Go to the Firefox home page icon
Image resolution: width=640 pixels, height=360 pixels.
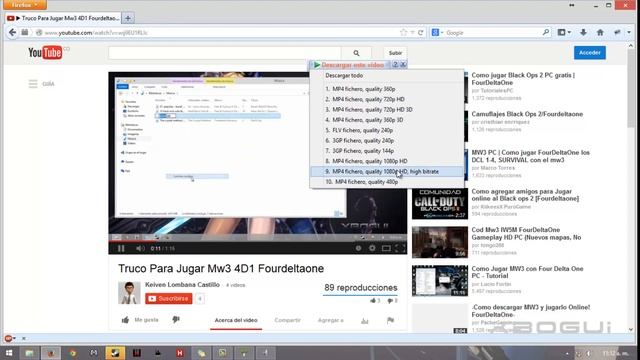click(x=600, y=32)
